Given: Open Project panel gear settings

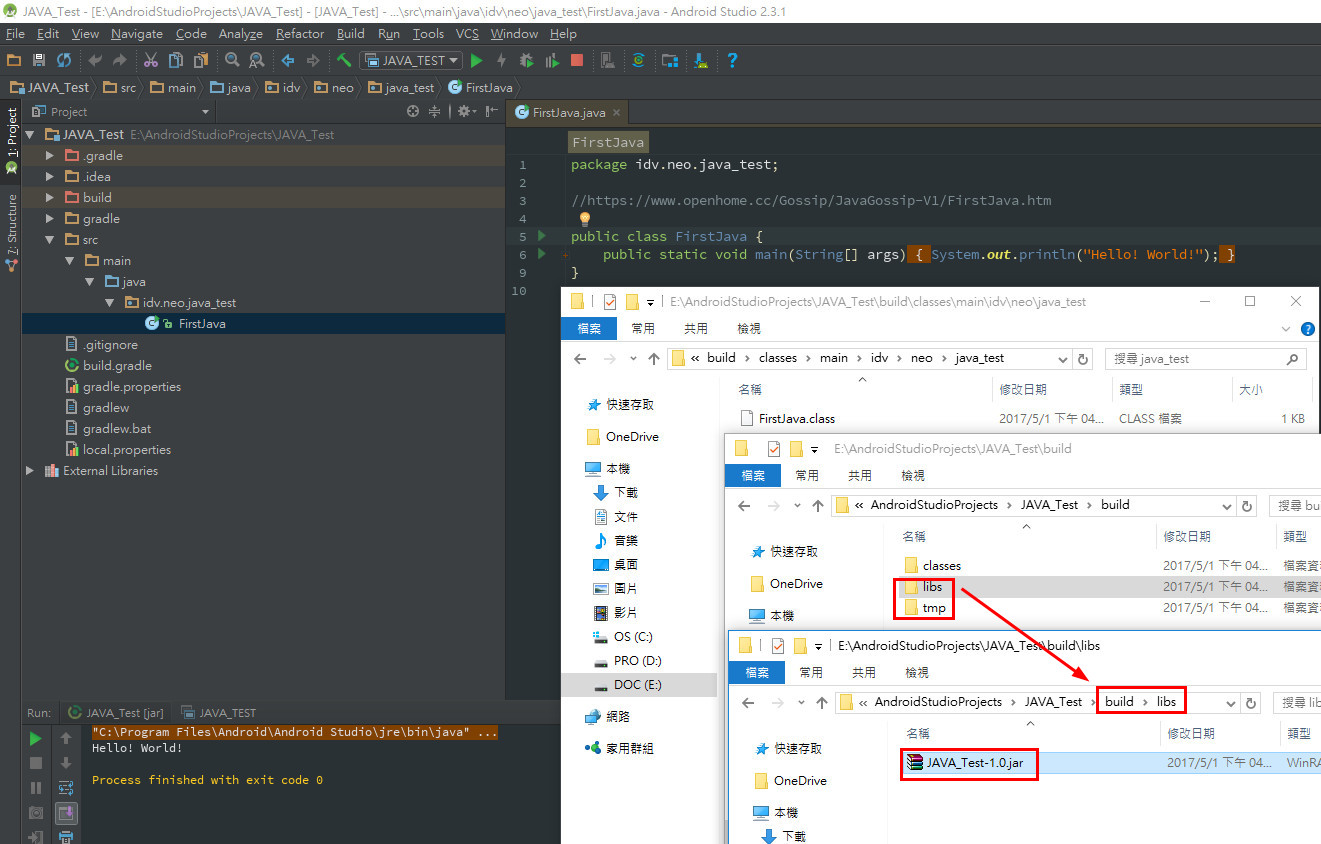Looking at the screenshot, I should click(466, 112).
